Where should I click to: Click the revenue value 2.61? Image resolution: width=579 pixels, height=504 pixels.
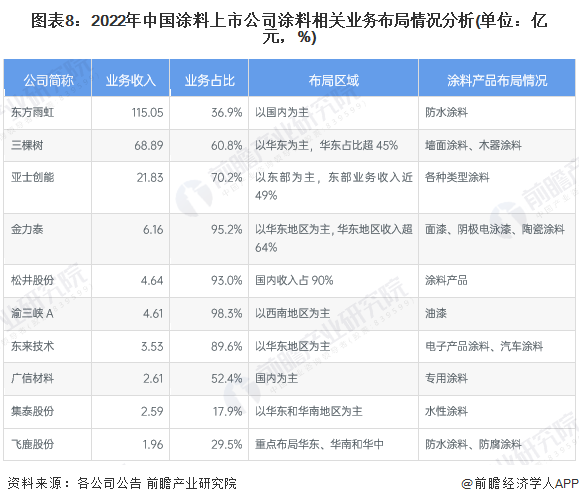click(x=153, y=378)
